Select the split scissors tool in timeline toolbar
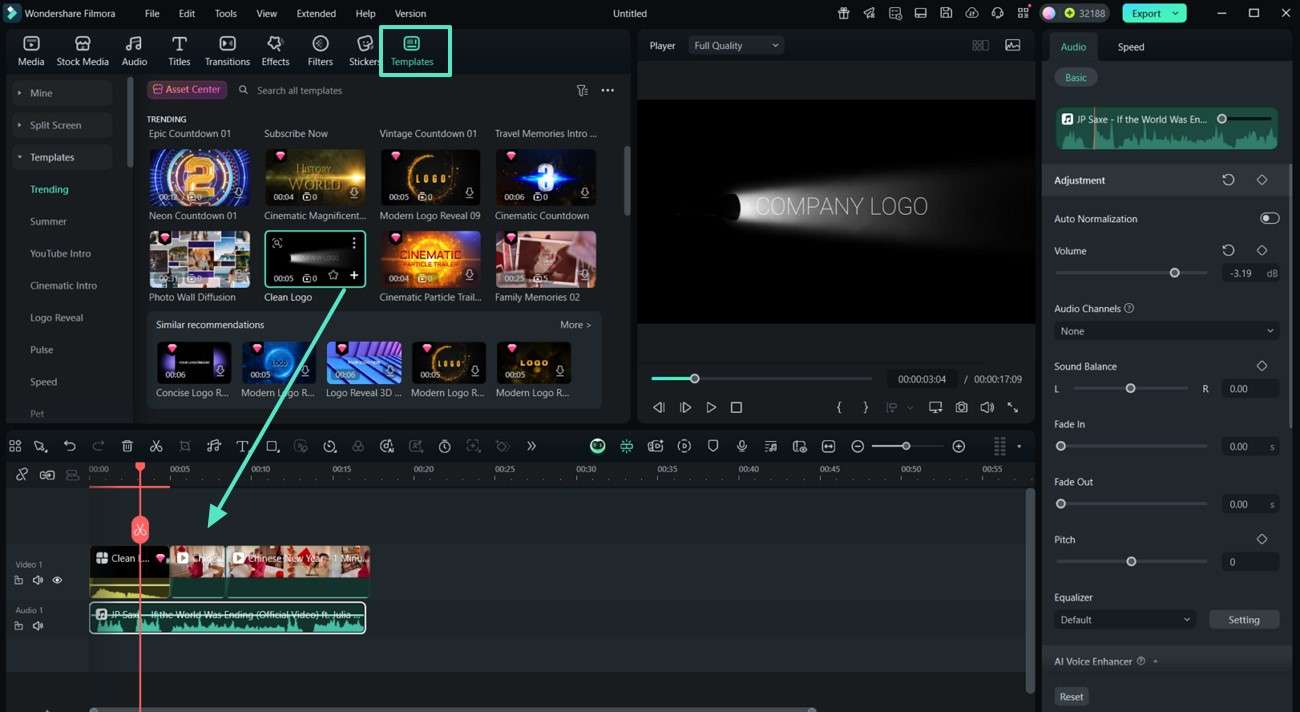1300x712 pixels. [x=156, y=446]
